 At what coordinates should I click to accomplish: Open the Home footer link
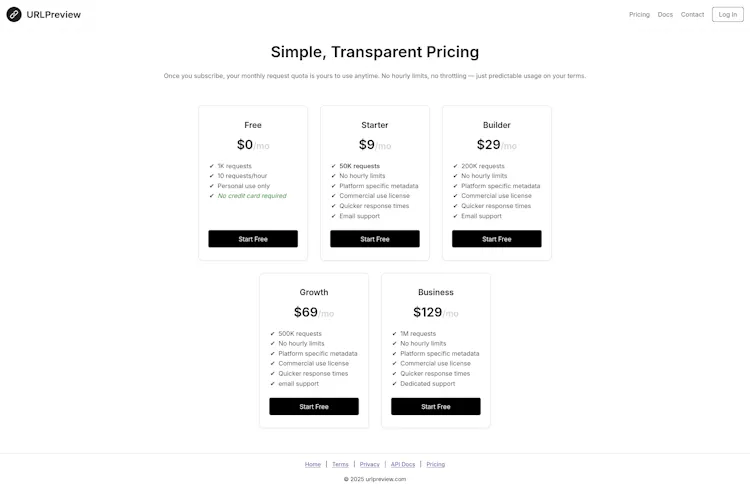click(313, 464)
